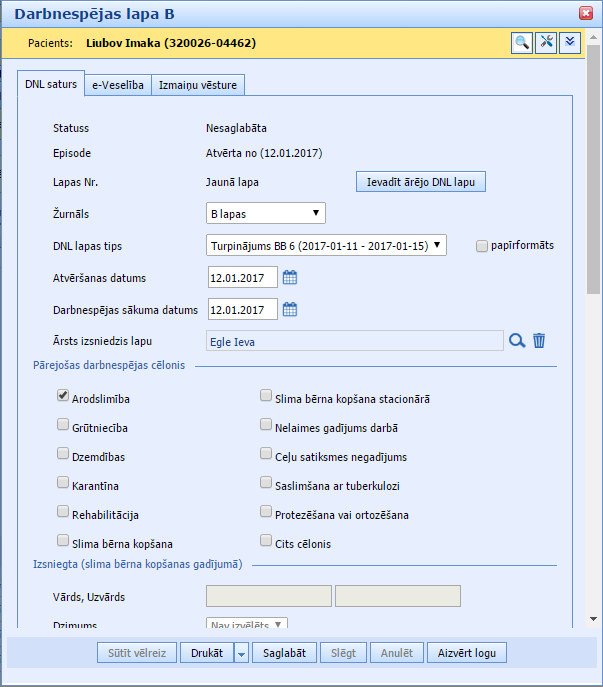The image size is (603, 687).
Task: Click the Atvēršanas datums date field
Action: (242, 278)
